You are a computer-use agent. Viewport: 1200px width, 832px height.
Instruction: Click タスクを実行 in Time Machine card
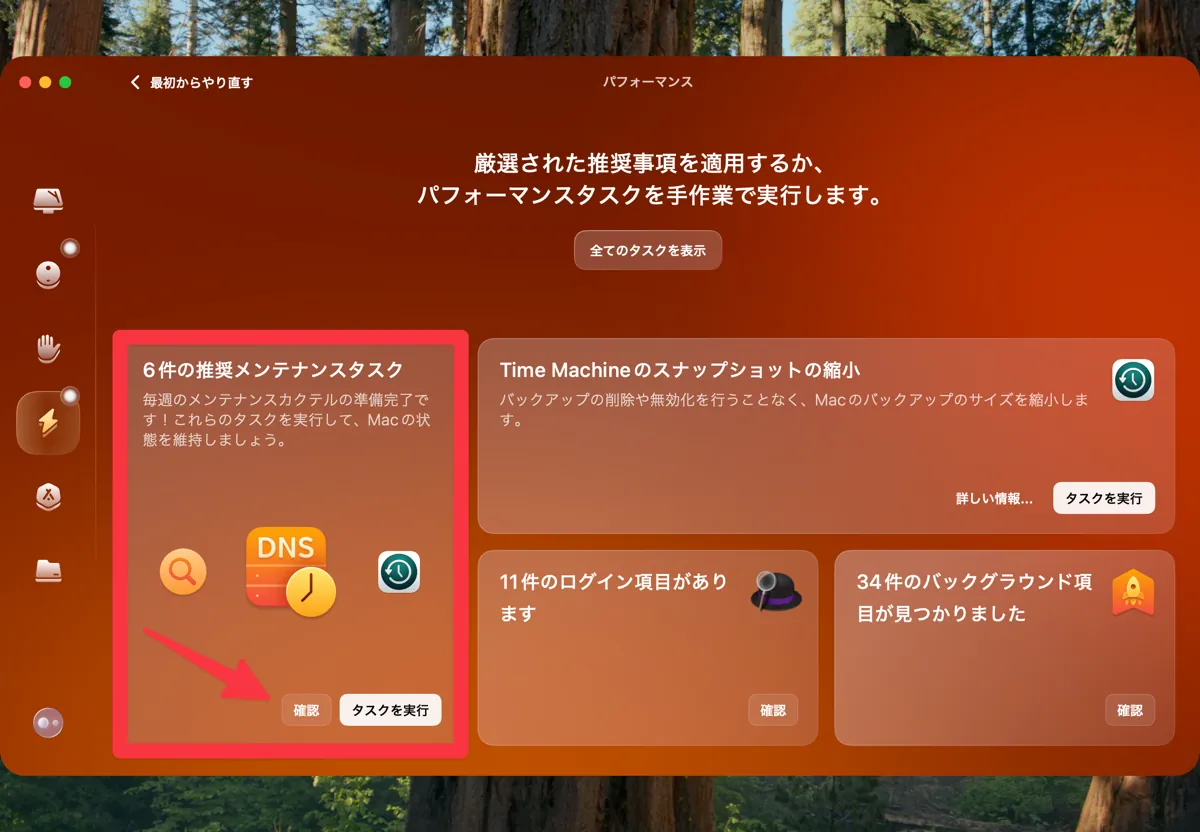click(x=1104, y=498)
